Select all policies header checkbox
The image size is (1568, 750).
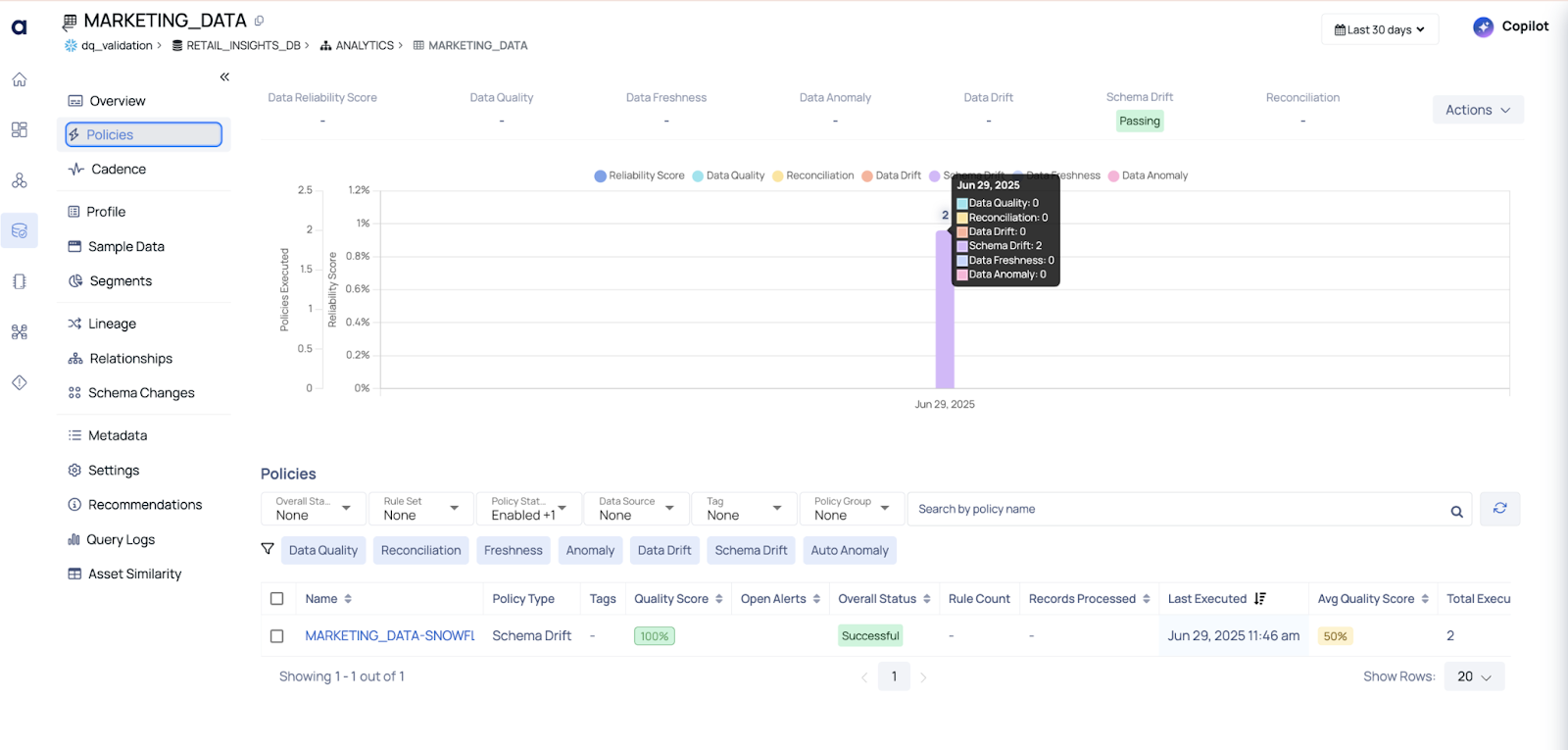[x=277, y=599]
